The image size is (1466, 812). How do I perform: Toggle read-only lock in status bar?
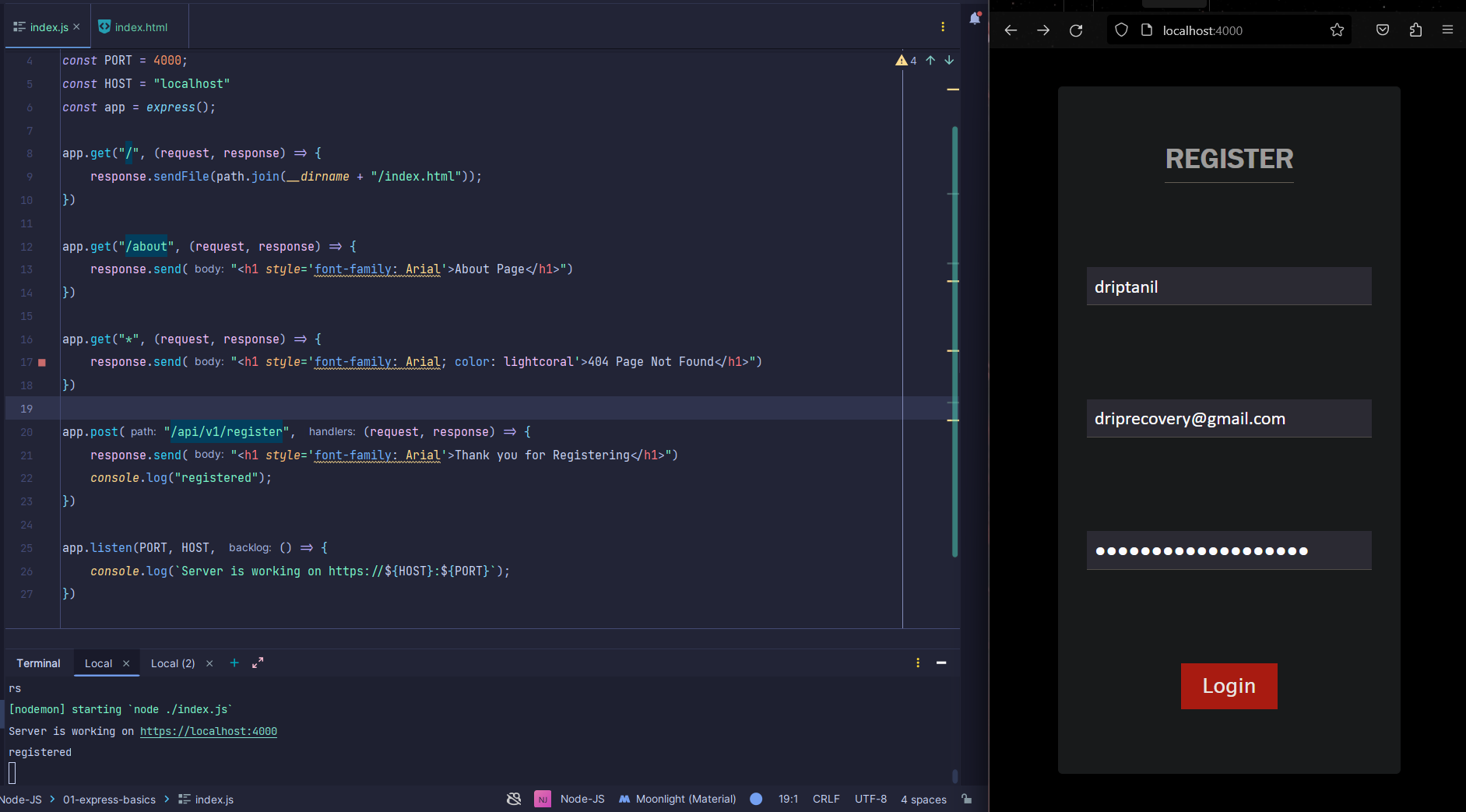click(966, 800)
